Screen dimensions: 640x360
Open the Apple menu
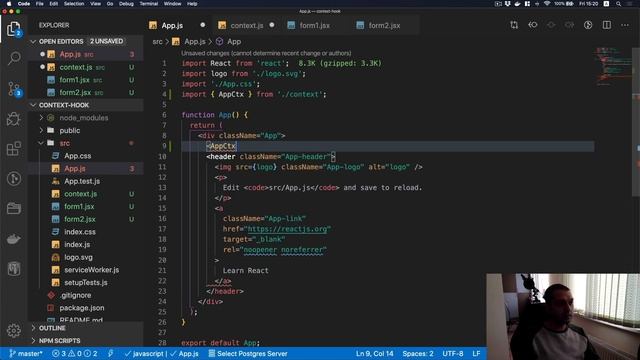[9, 4]
